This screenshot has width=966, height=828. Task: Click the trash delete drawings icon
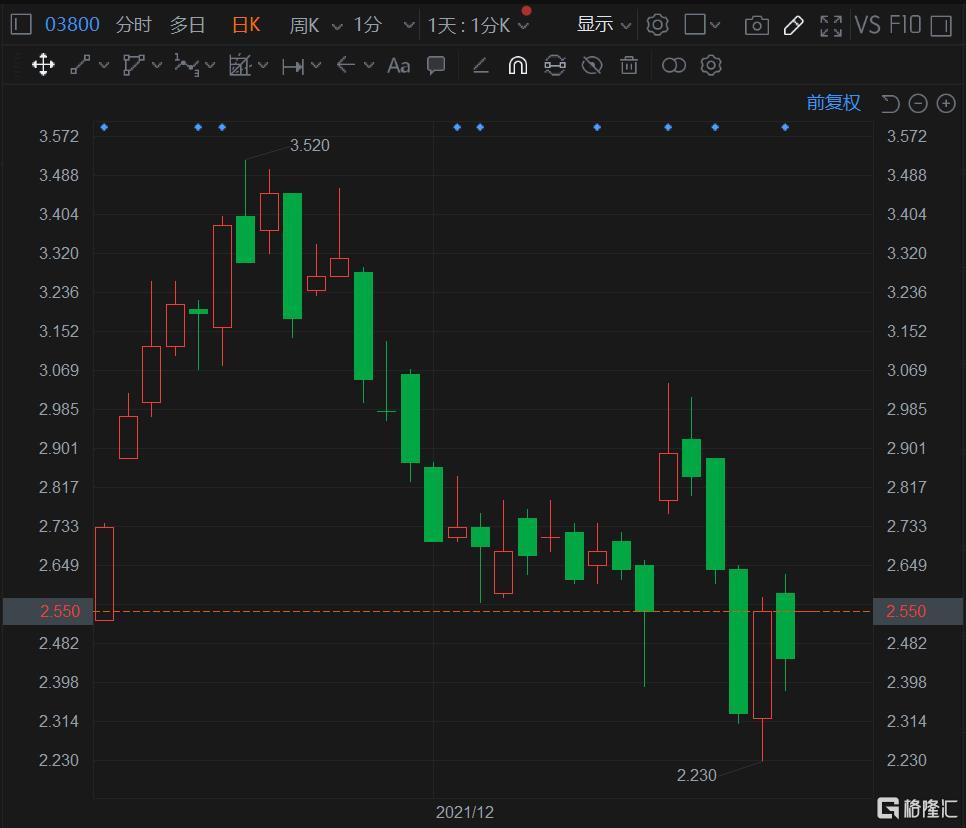click(629, 66)
